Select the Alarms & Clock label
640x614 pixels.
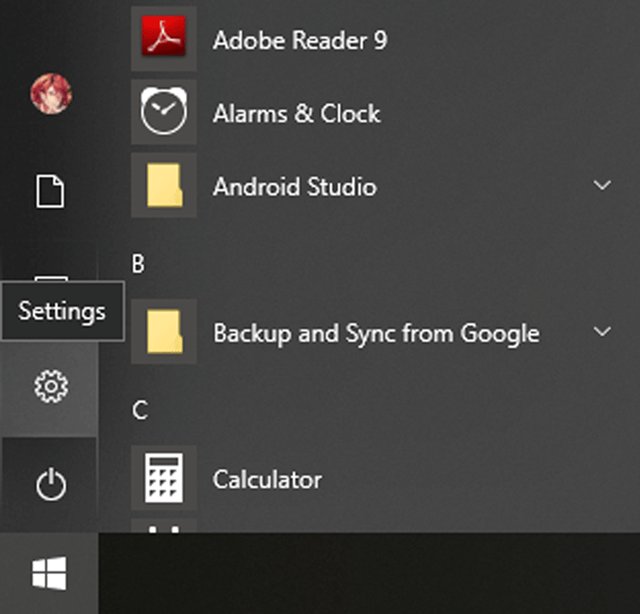pos(297,113)
